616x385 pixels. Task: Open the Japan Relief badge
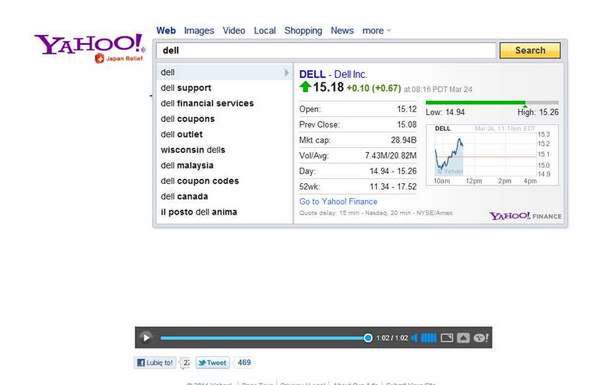click(119, 59)
